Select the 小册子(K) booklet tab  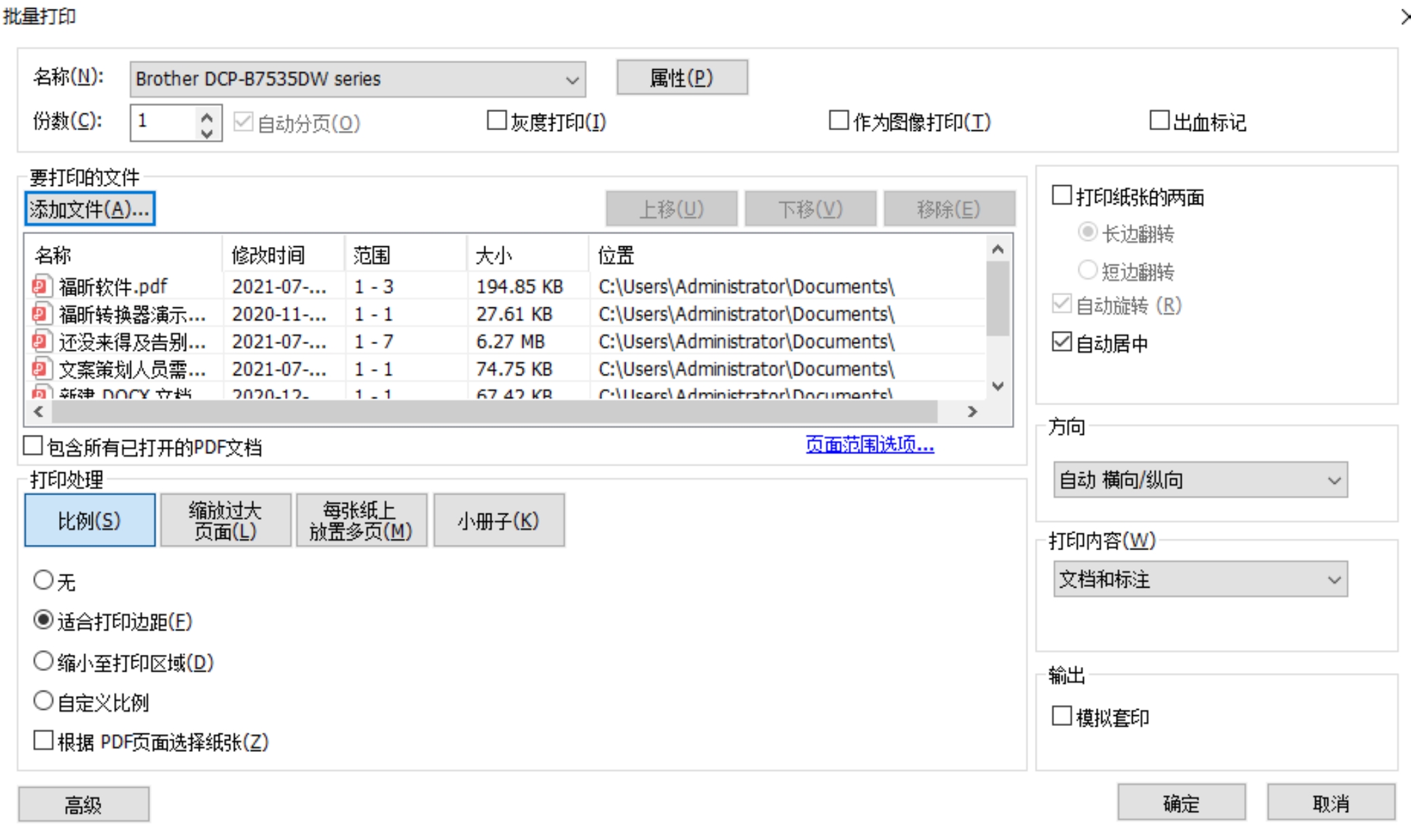(499, 520)
